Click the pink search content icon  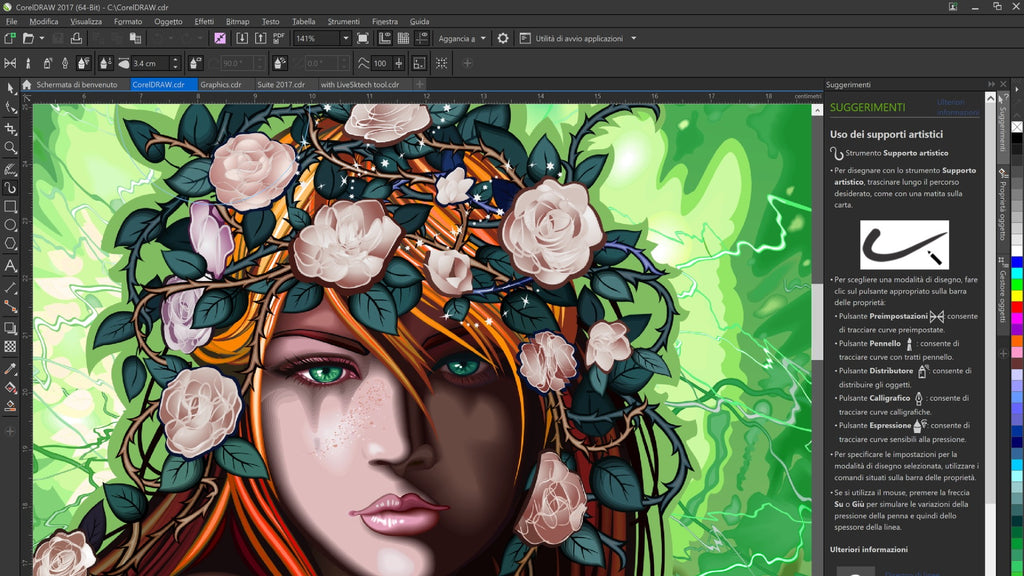click(x=220, y=39)
